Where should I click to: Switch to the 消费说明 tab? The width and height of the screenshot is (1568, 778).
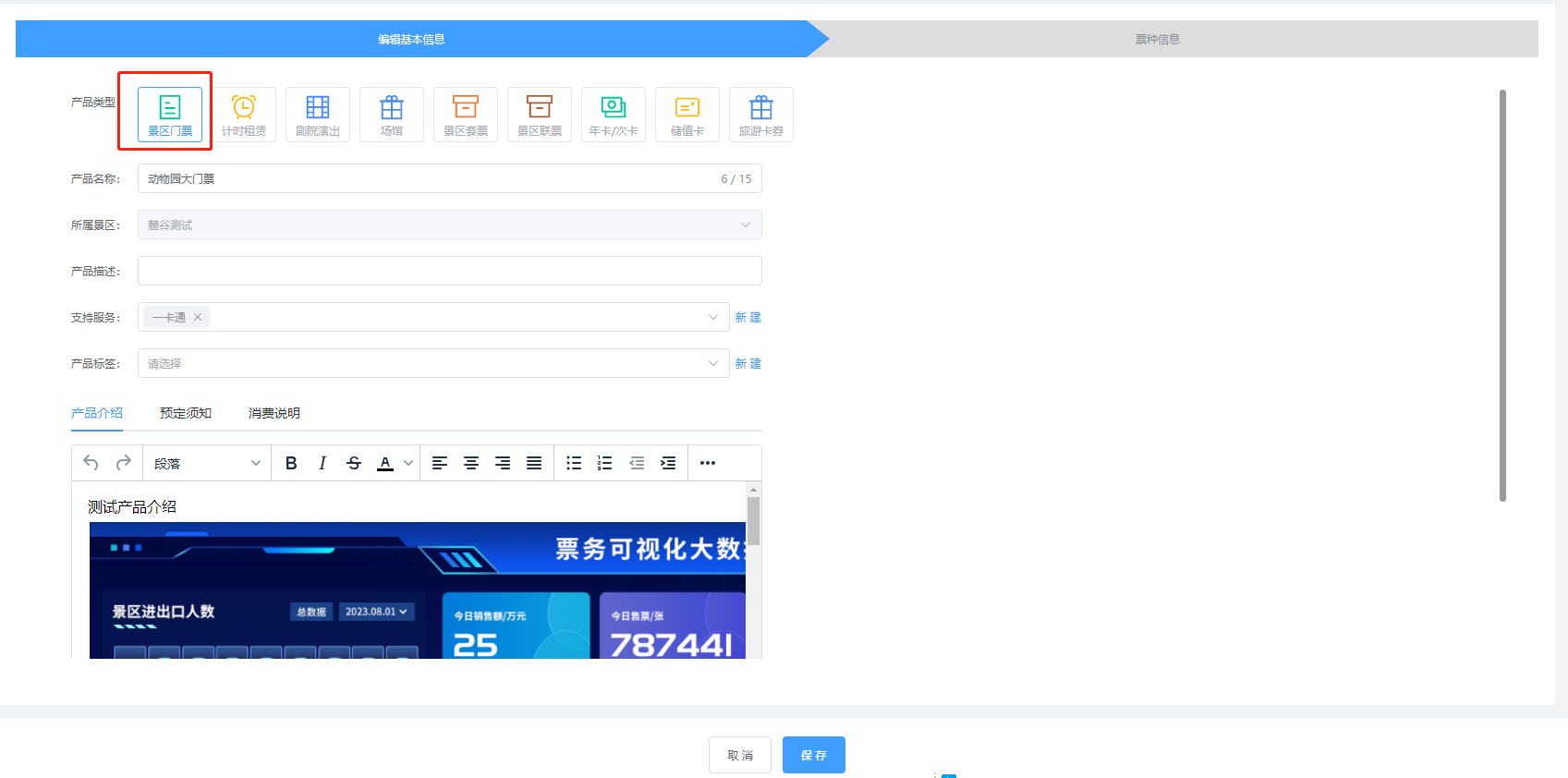pos(274,413)
